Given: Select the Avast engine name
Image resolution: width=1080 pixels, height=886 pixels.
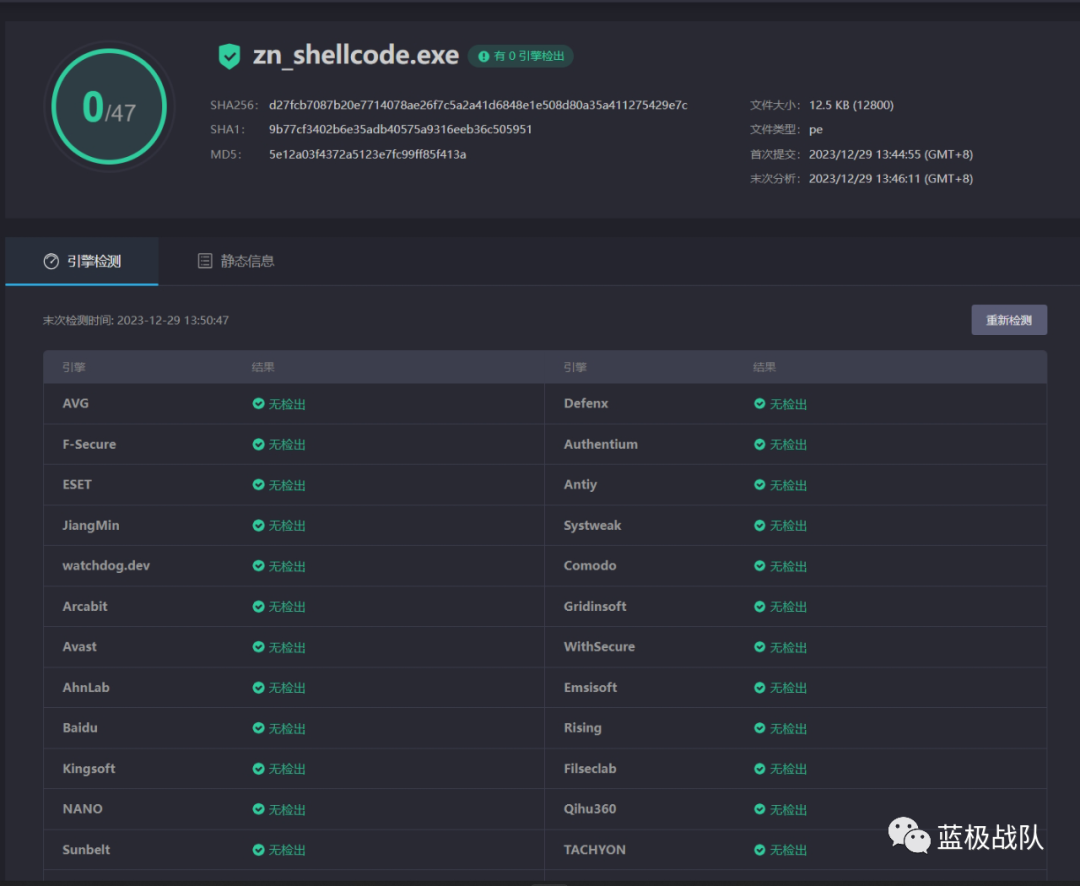Looking at the screenshot, I should click(80, 647).
